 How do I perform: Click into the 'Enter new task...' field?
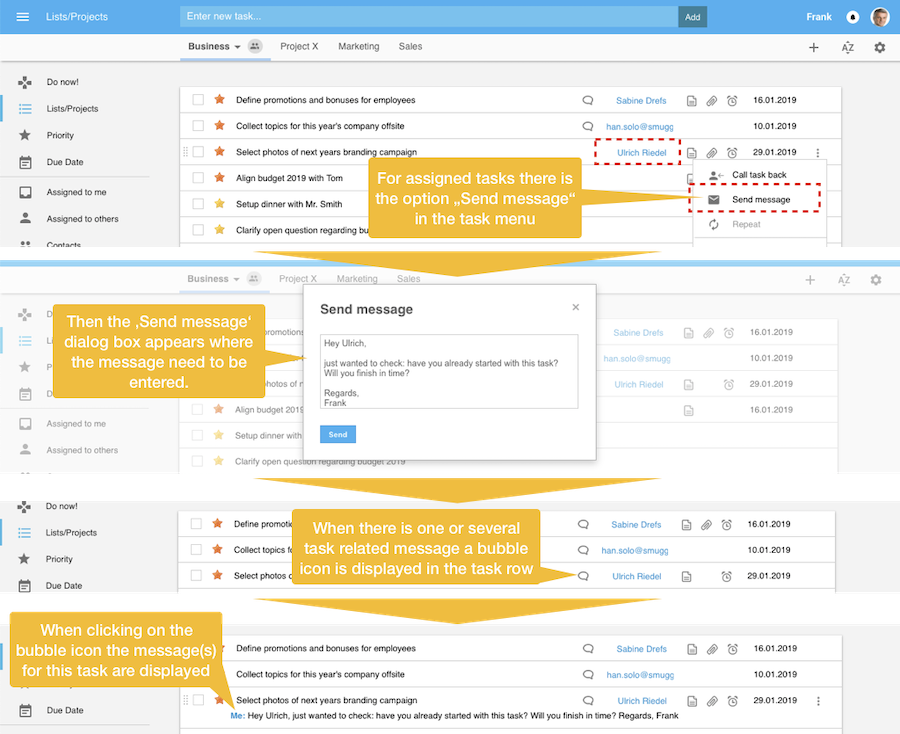pyautogui.click(x=428, y=17)
